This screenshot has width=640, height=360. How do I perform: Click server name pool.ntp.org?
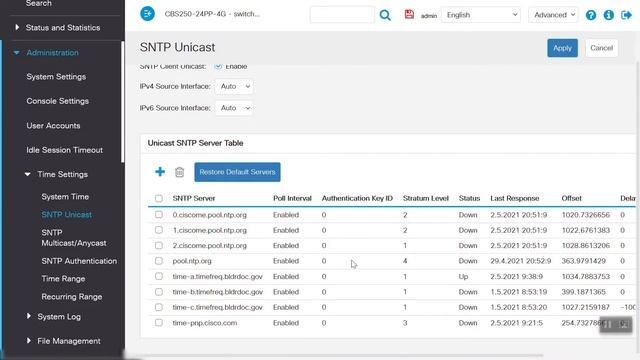pyautogui.click(x=192, y=261)
